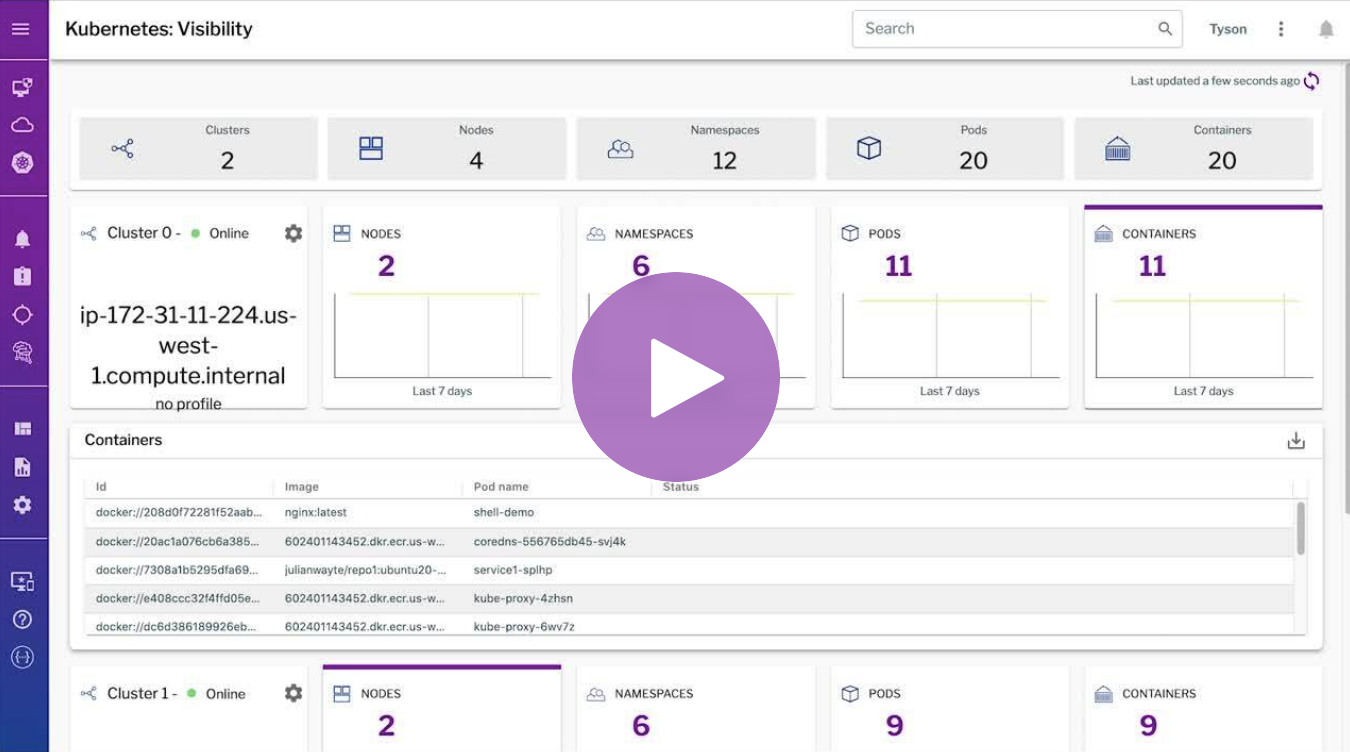Click the Nodes summary tile
Screen dimensions: 1350x752
pyautogui.click(x=447, y=149)
